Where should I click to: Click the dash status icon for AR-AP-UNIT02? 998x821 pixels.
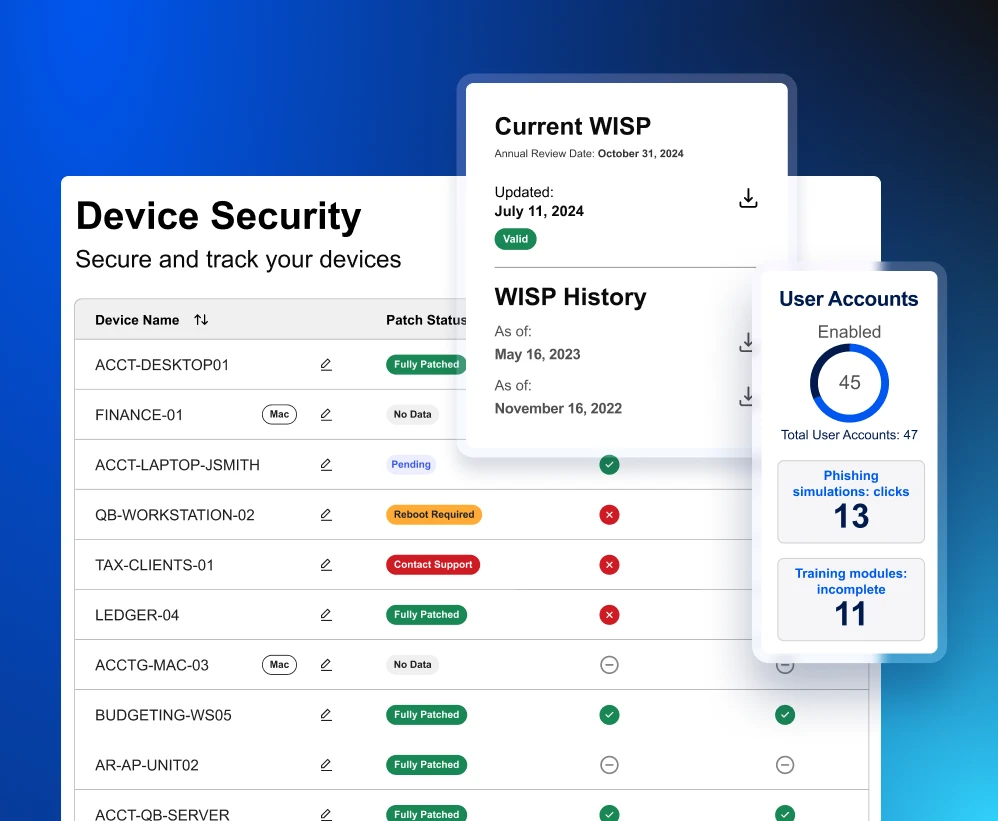click(609, 764)
